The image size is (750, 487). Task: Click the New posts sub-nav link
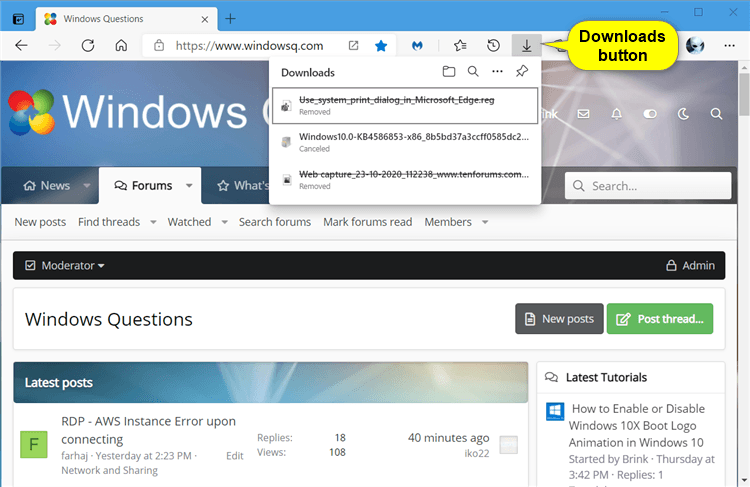[x=40, y=222]
